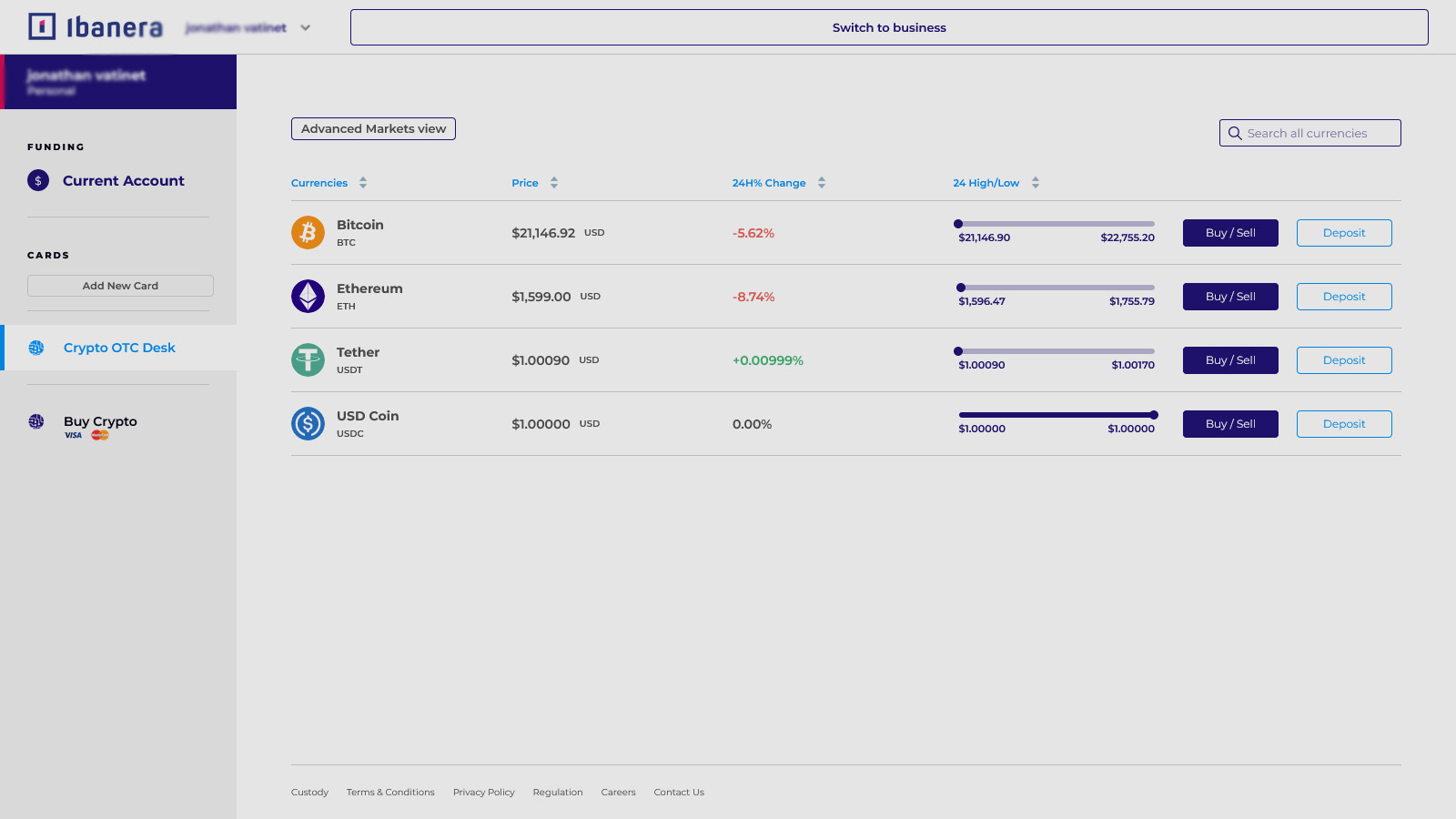This screenshot has width=1456, height=819.
Task: Click Buy / Sell for Bitcoin
Action: point(1230,233)
